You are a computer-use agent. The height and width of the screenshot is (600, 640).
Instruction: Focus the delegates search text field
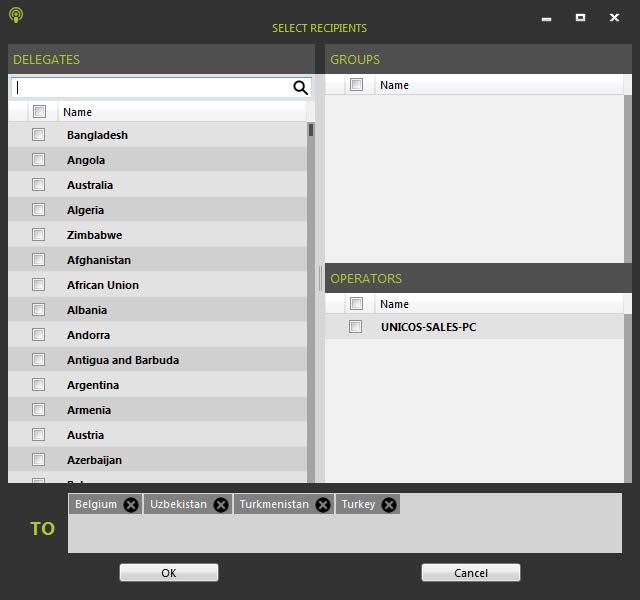150,88
